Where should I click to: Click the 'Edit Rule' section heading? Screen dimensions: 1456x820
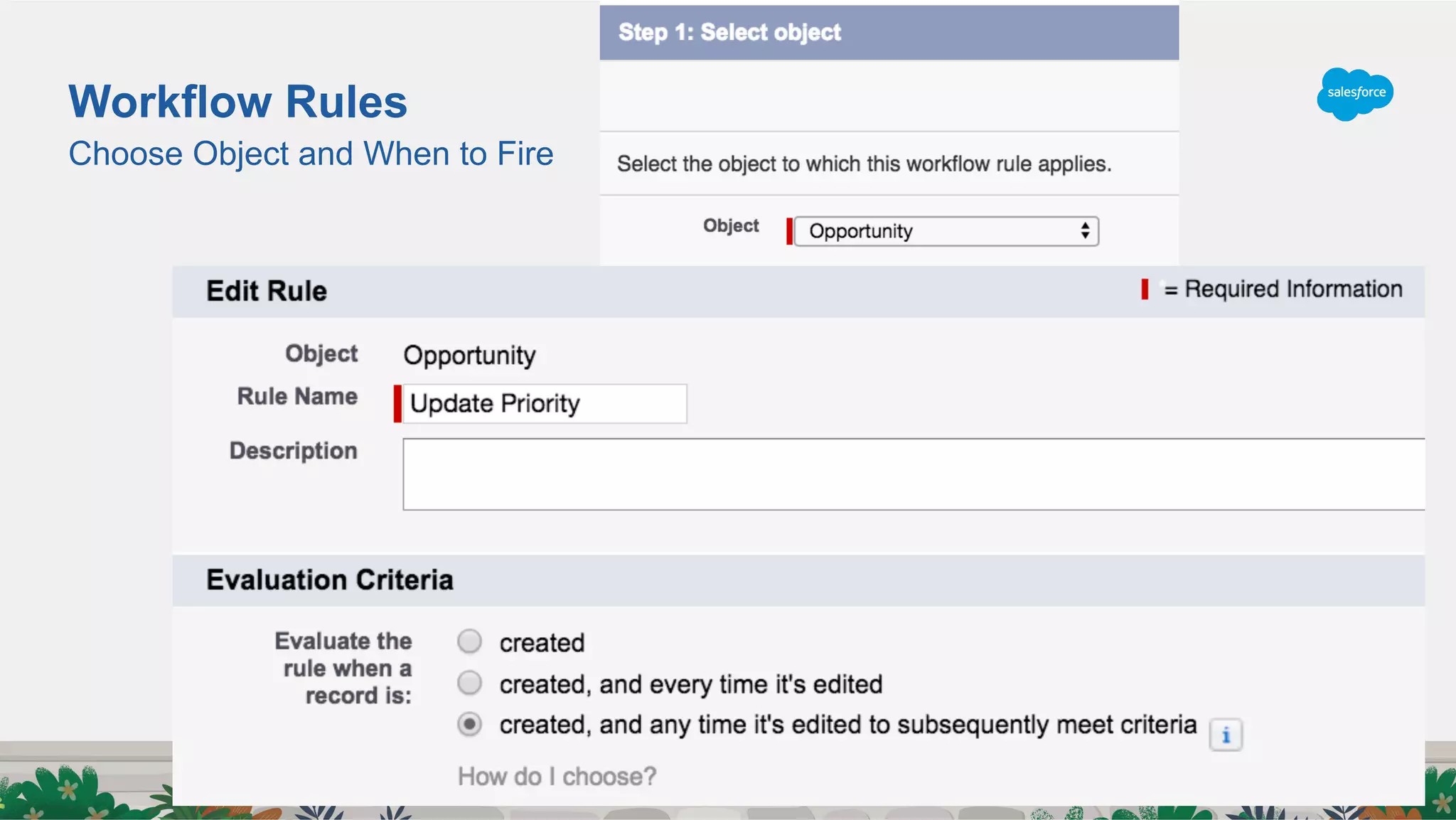(x=267, y=291)
